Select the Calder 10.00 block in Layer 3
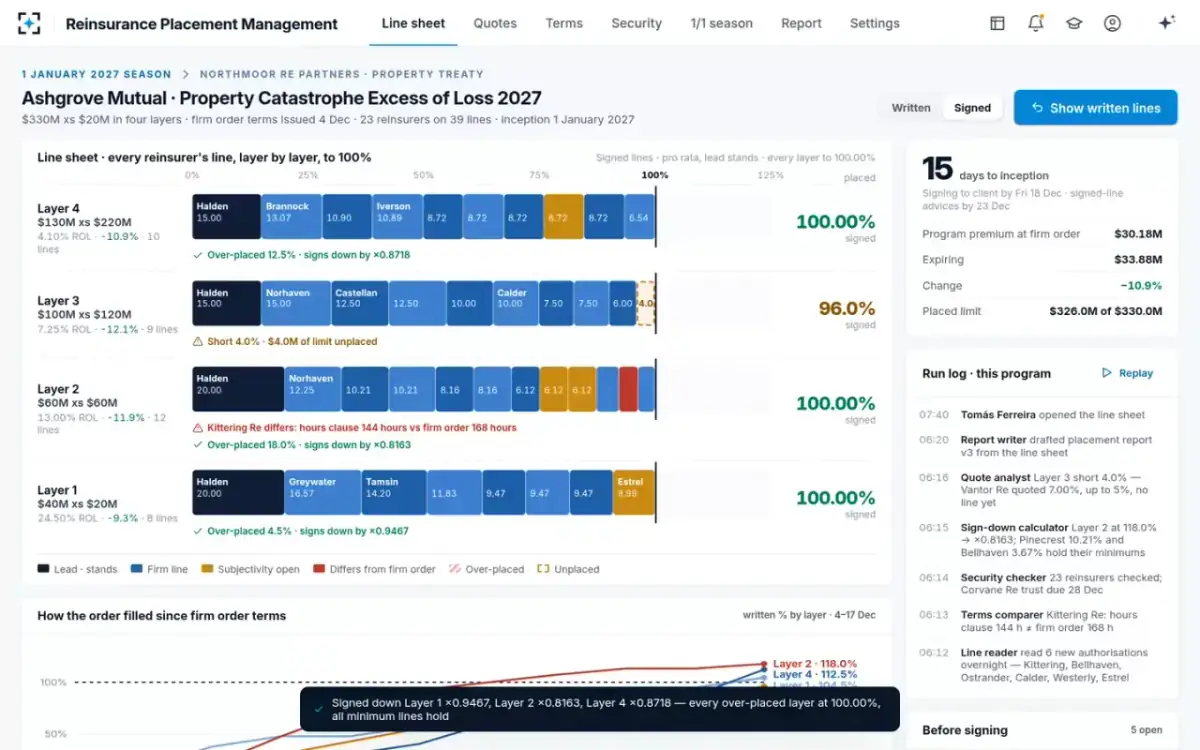 [516, 303]
